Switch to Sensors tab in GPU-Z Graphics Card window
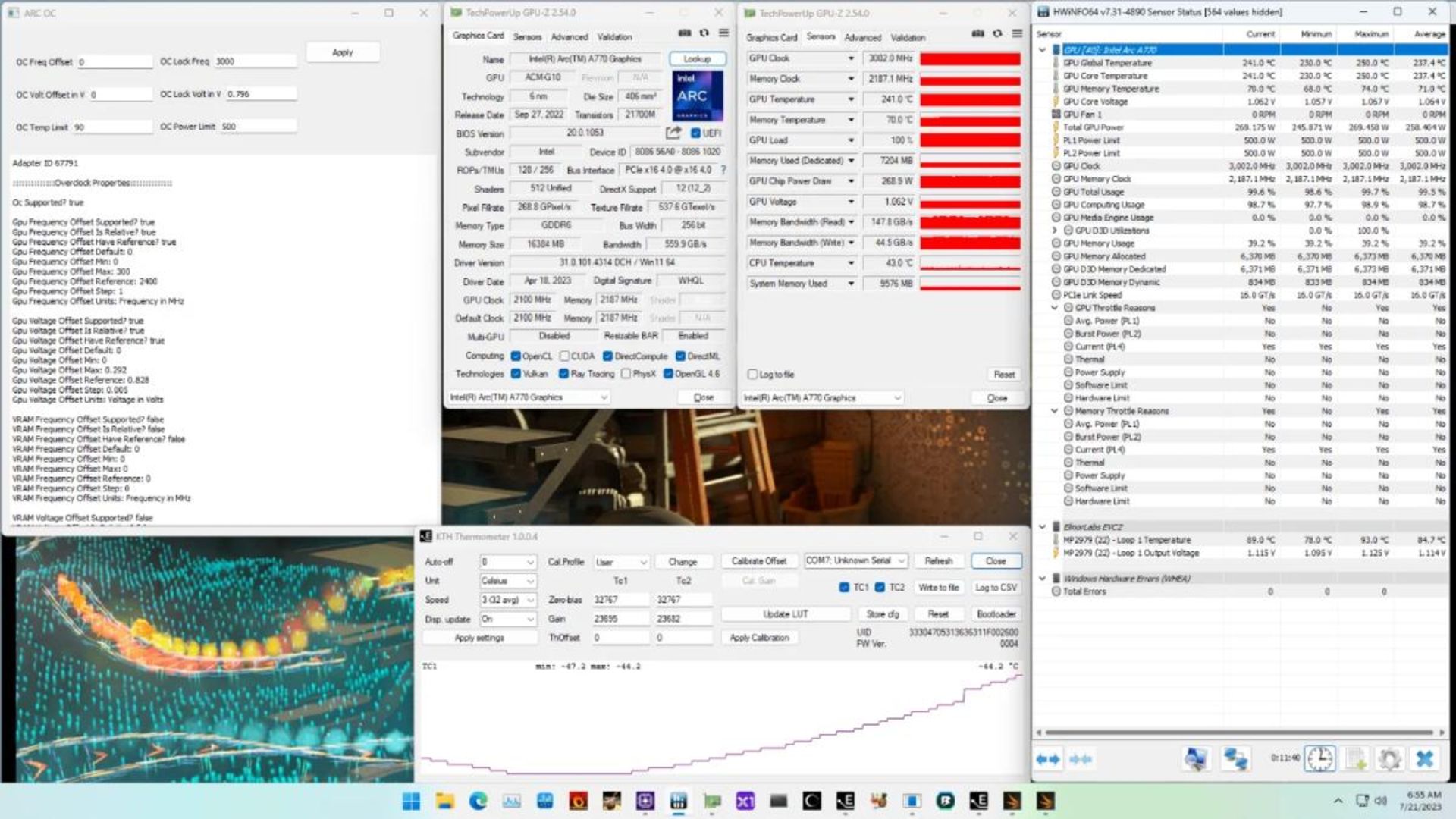 coord(527,36)
